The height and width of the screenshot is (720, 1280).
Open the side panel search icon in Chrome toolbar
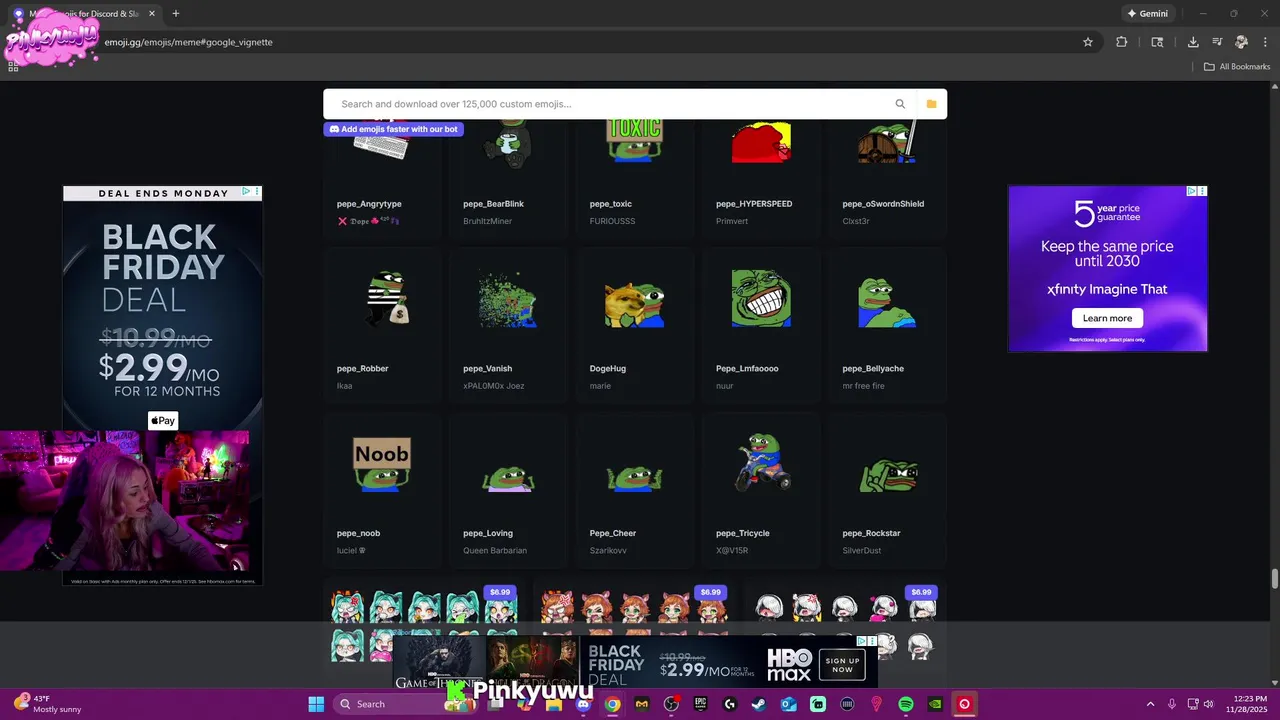click(x=1157, y=42)
